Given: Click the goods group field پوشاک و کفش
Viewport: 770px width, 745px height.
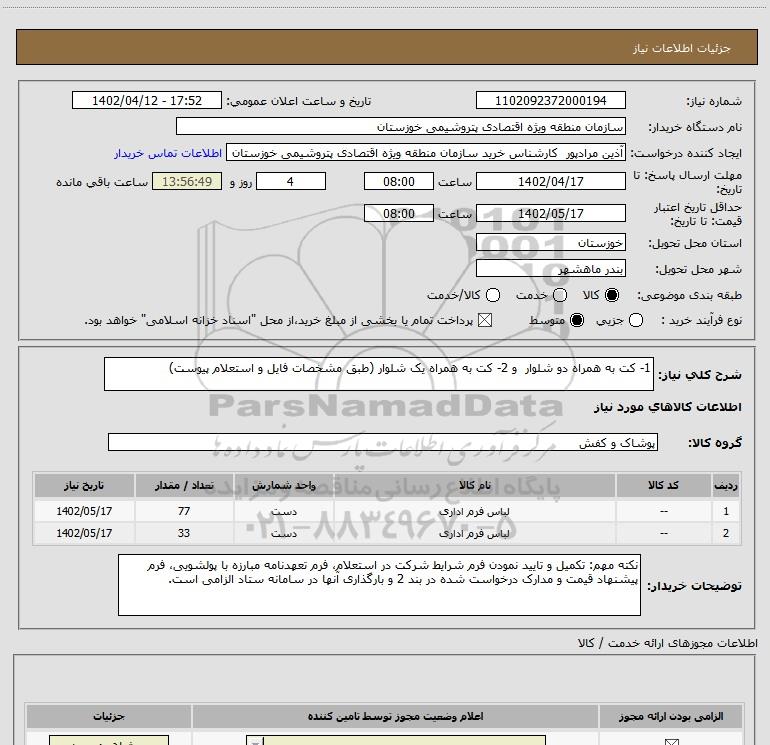Looking at the screenshot, I should (383, 442).
